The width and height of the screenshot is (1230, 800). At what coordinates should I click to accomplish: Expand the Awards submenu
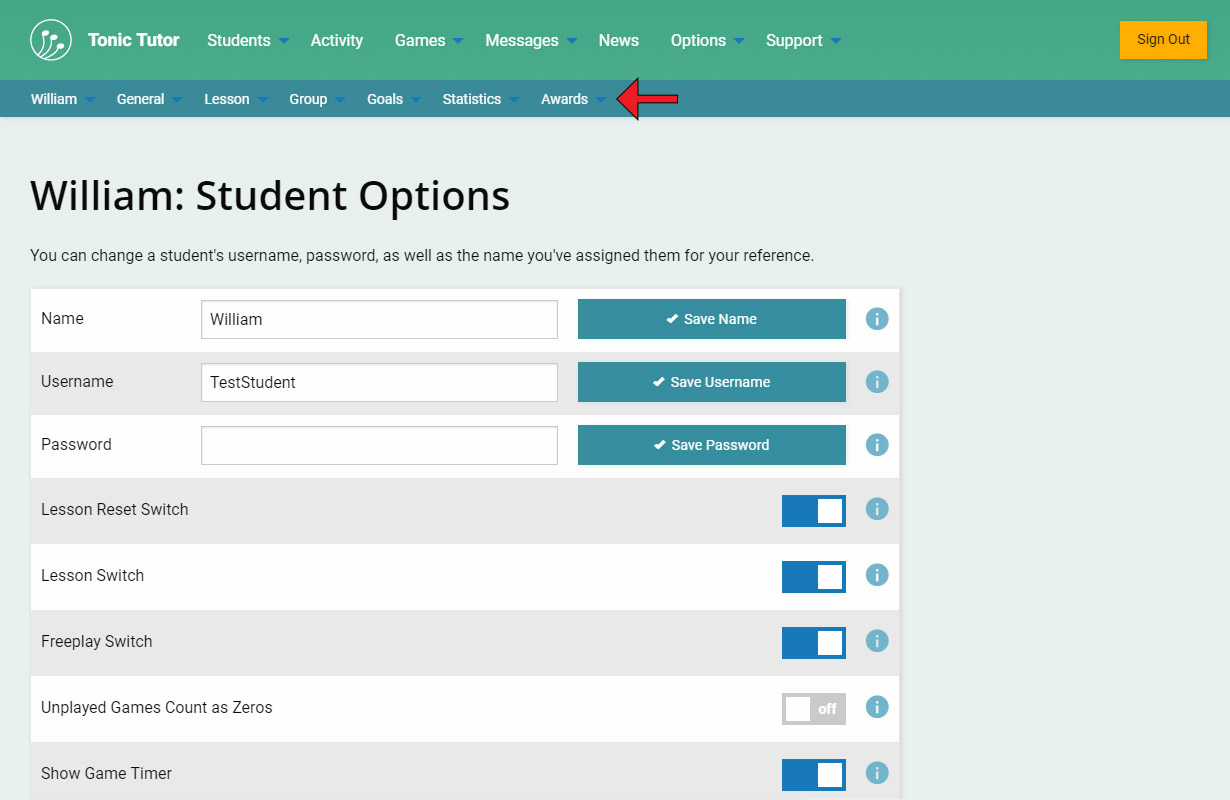pyautogui.click(x=573, y=99)
